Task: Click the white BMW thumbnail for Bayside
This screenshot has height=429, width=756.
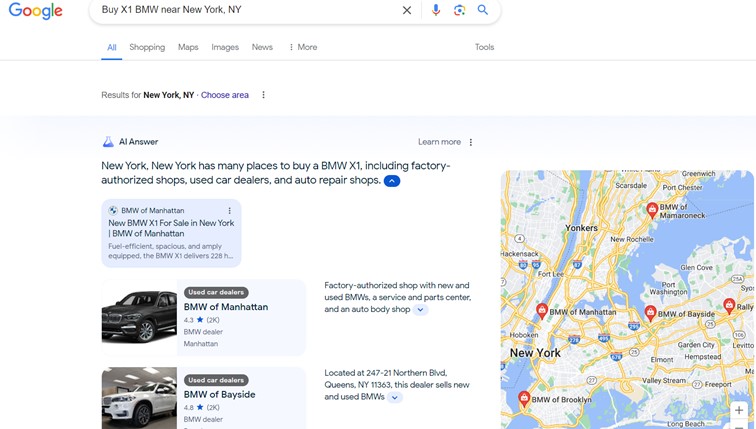Action: (139, 398)
